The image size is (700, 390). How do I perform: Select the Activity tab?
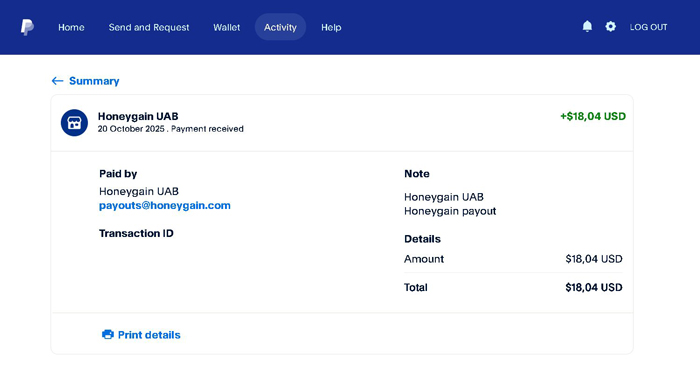280,27
